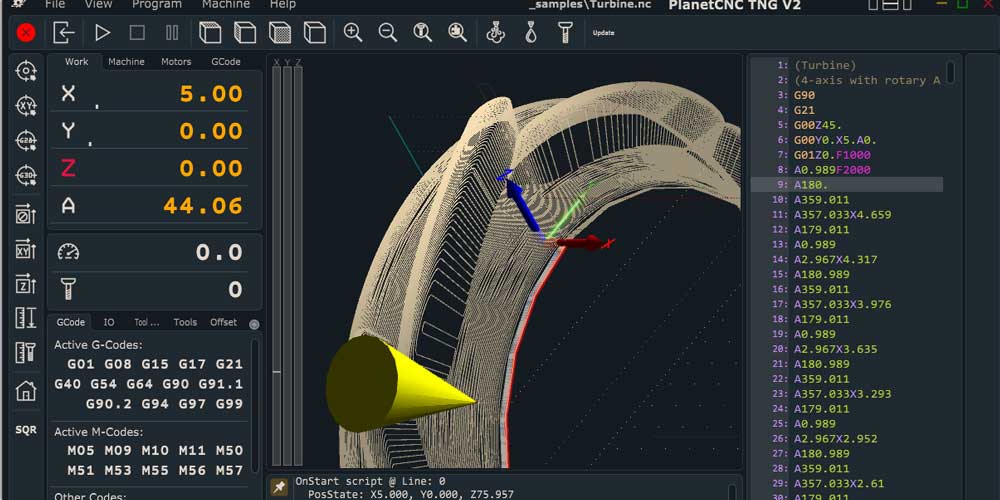This screenshot has width=1000, height=500.
Task: Click the small round button beside the Offset tab
Action: click(254, 324)
